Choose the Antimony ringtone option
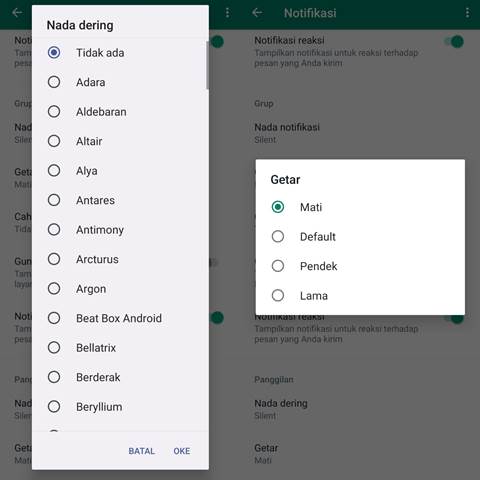Viewport: 480px width, 480px height. tap(120, 230)
